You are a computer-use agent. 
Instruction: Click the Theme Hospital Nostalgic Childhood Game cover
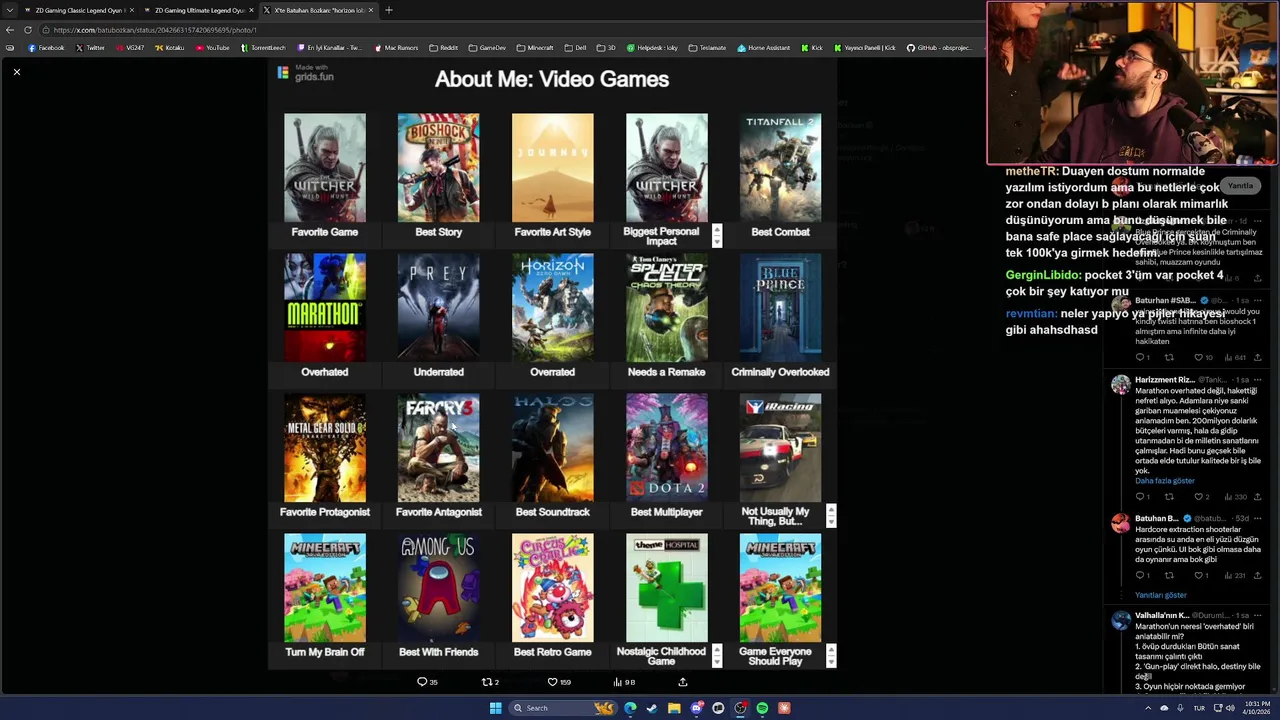667,588
